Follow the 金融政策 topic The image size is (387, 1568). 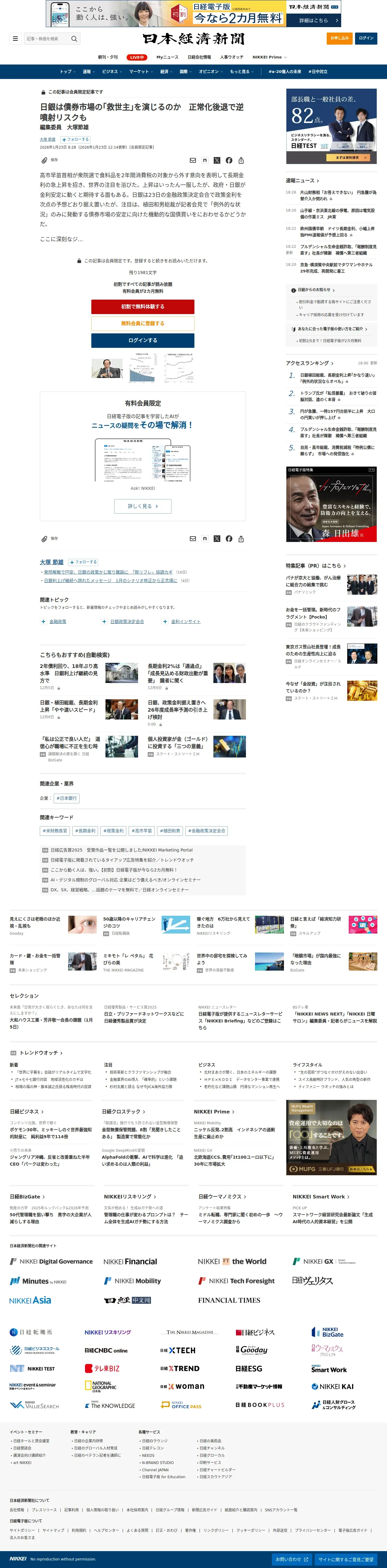point(43,622)
